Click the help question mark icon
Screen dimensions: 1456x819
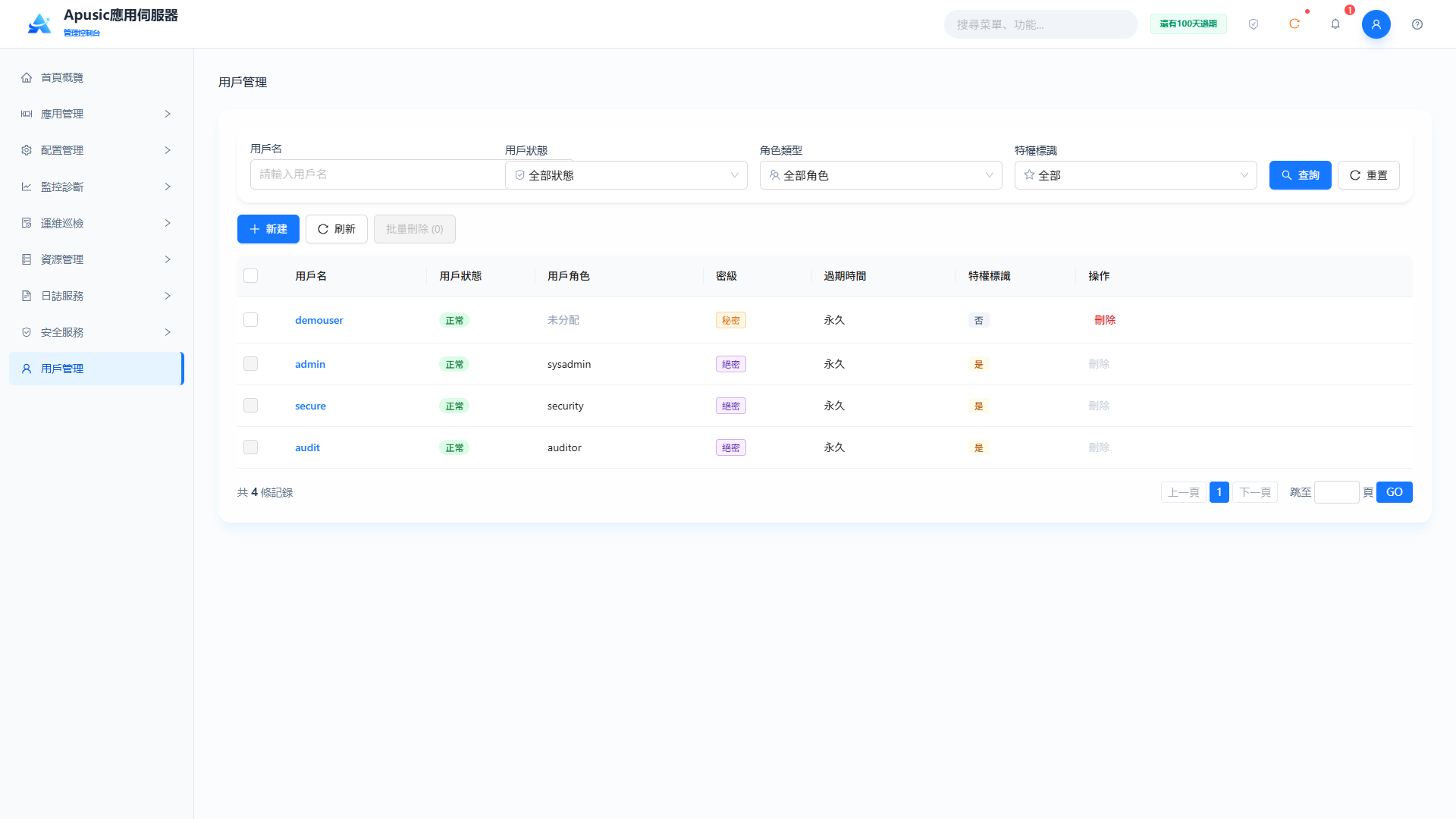1417,24
